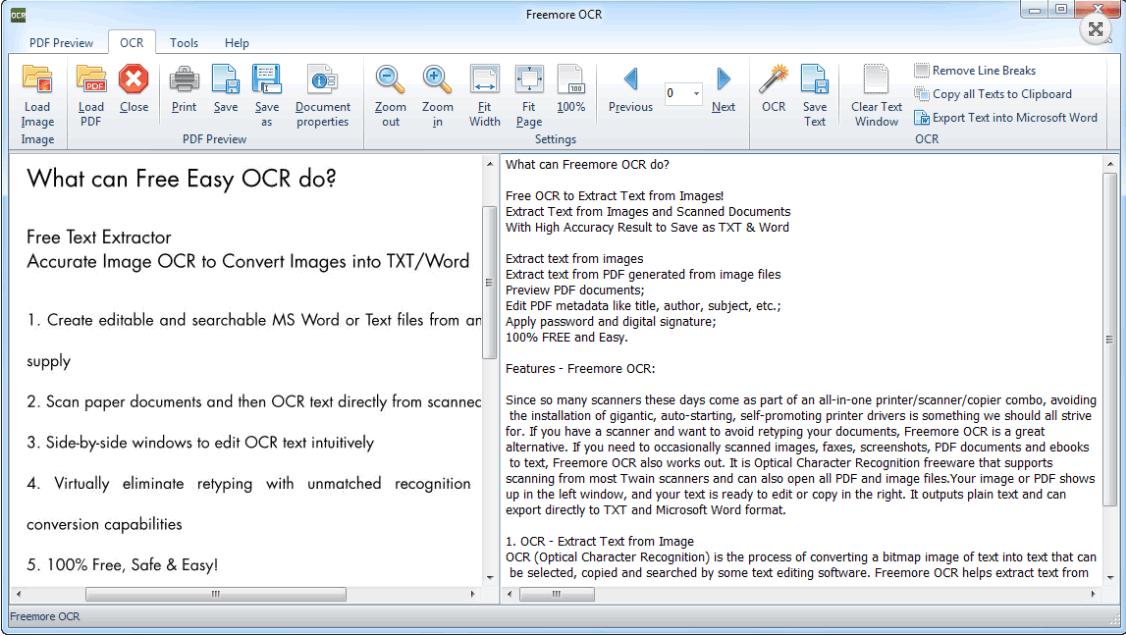Copy all Texts to Clipboard
The image size is (1126, 637).
coord(992,94)
